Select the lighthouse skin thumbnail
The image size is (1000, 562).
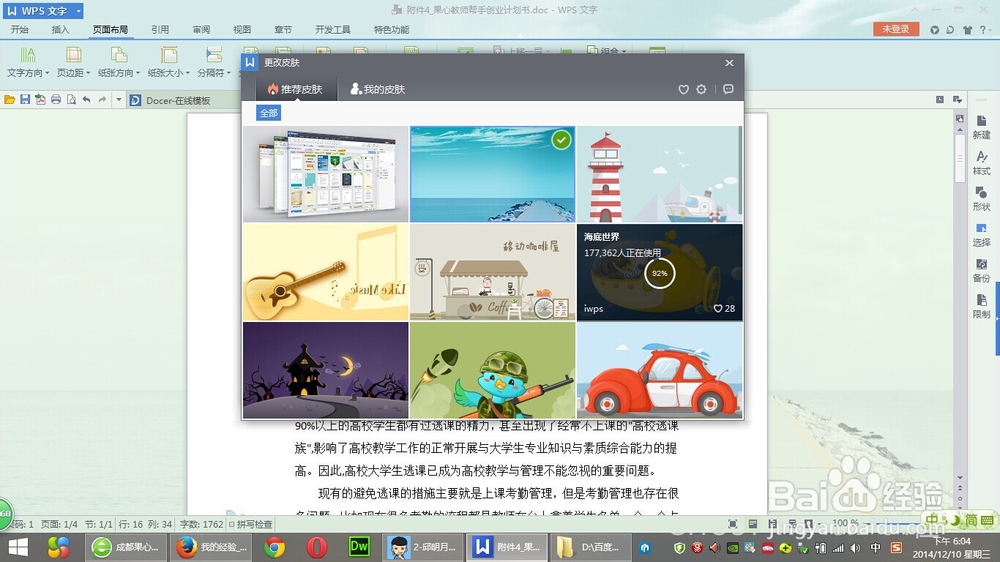pyautogui.click(x=659, y=174)
